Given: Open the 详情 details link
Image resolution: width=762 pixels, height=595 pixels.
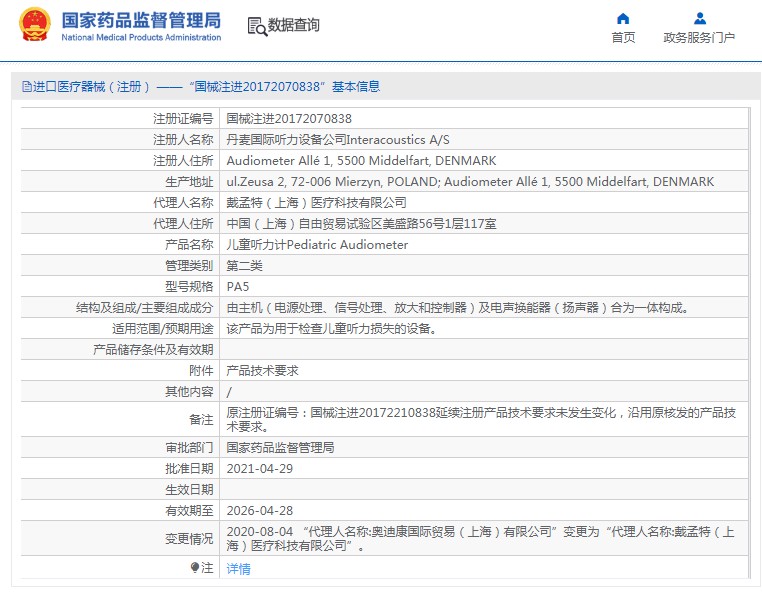Looking at the screenshot, I should coord(238,569).
